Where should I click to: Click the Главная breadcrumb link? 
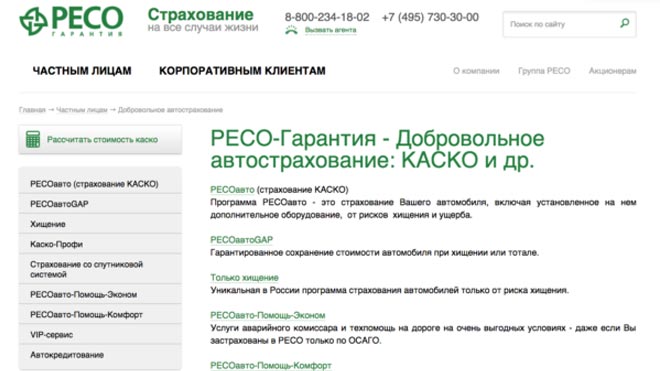(x=32, y=110)
